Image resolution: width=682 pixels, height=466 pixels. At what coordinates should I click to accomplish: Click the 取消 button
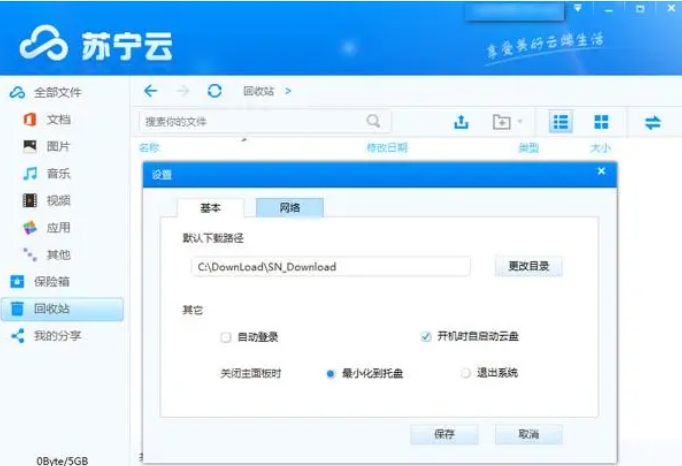pyautogui.click(x=529, y=434)
